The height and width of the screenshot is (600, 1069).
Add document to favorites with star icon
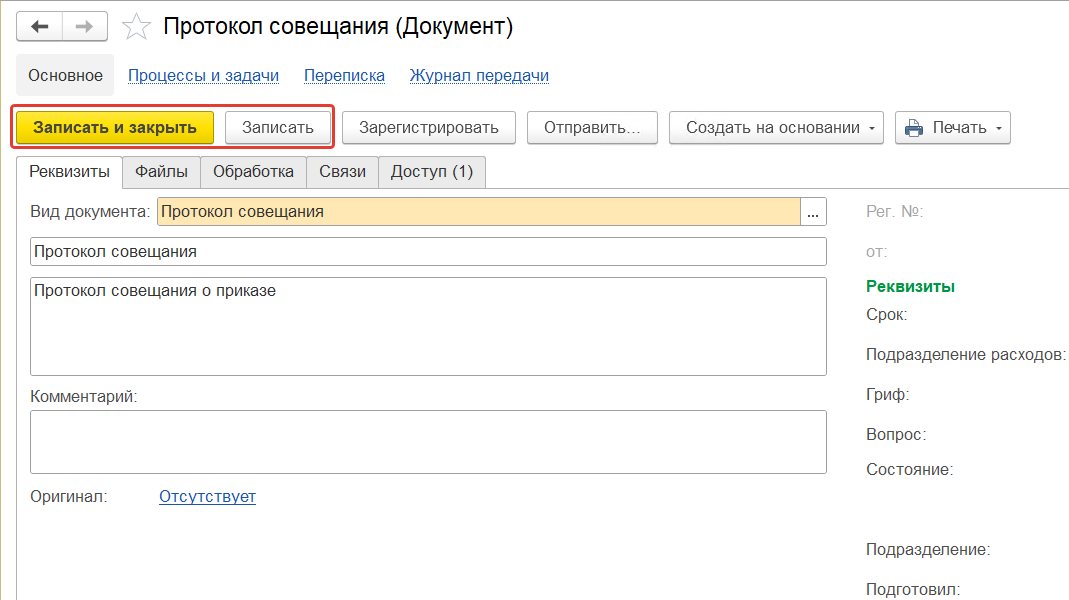click(137, 27)
